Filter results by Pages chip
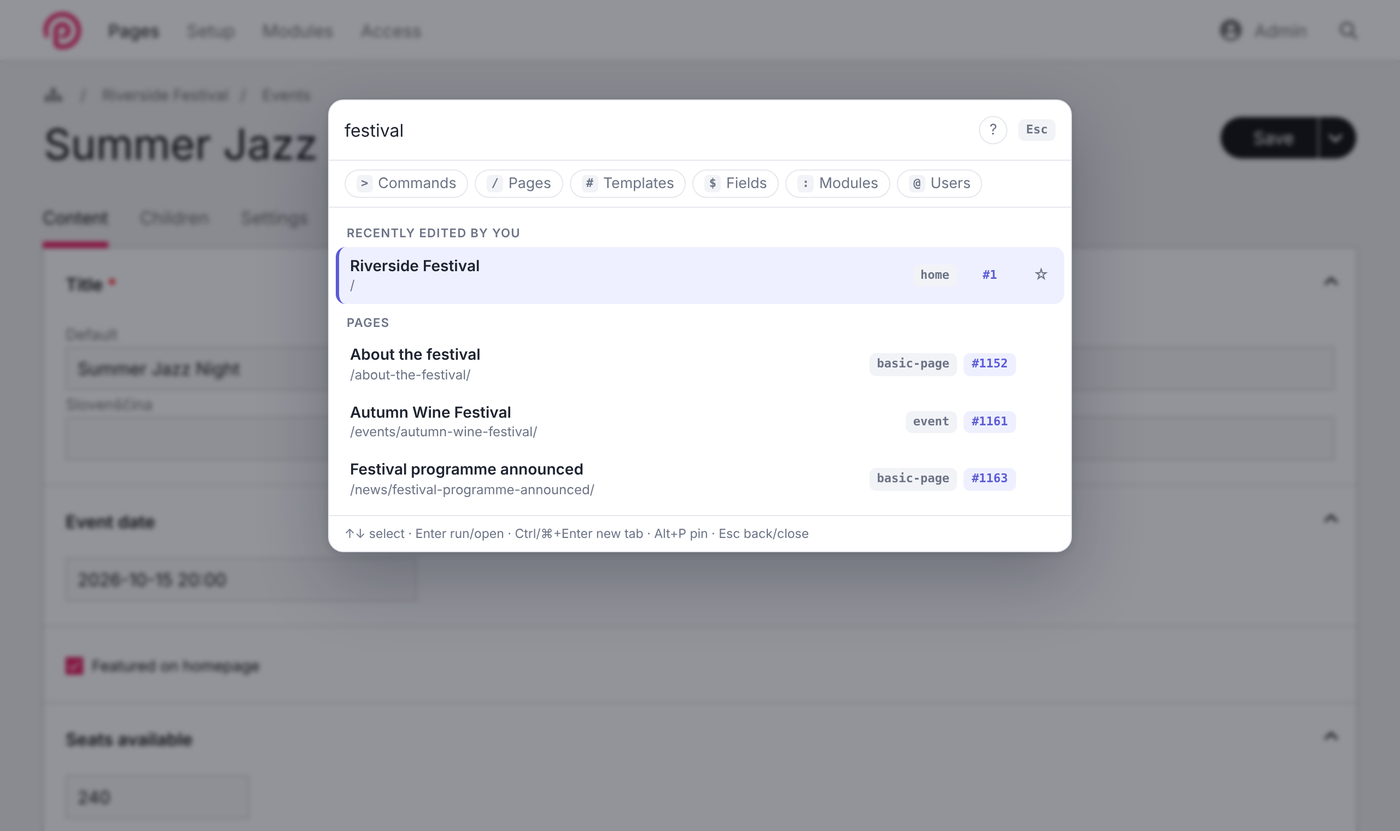 click(x=519, y=183)
